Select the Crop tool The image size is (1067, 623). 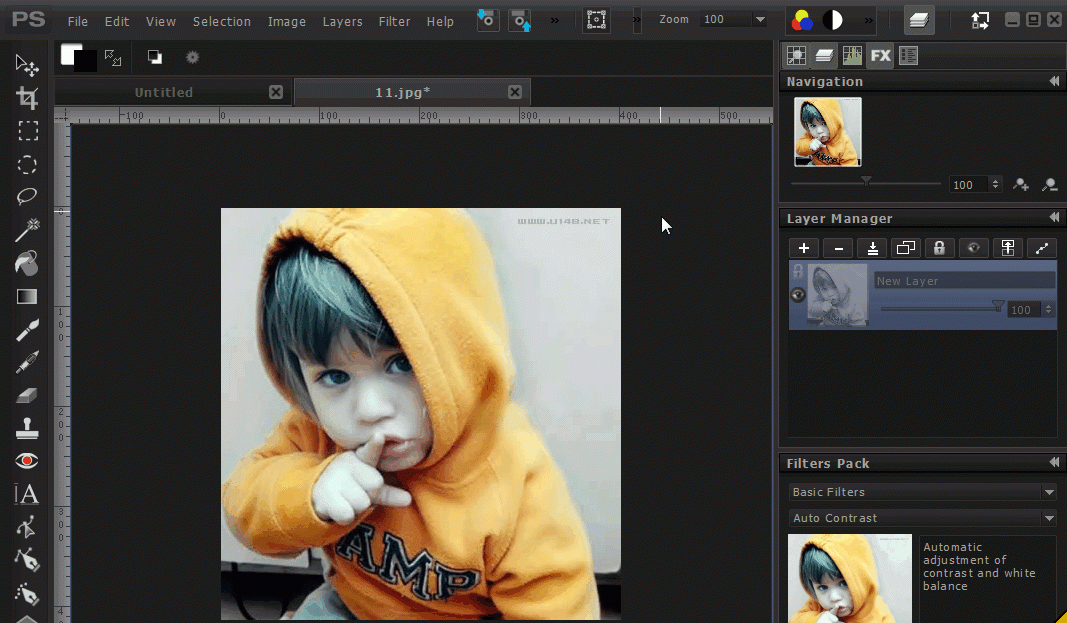tap(27, 98)
